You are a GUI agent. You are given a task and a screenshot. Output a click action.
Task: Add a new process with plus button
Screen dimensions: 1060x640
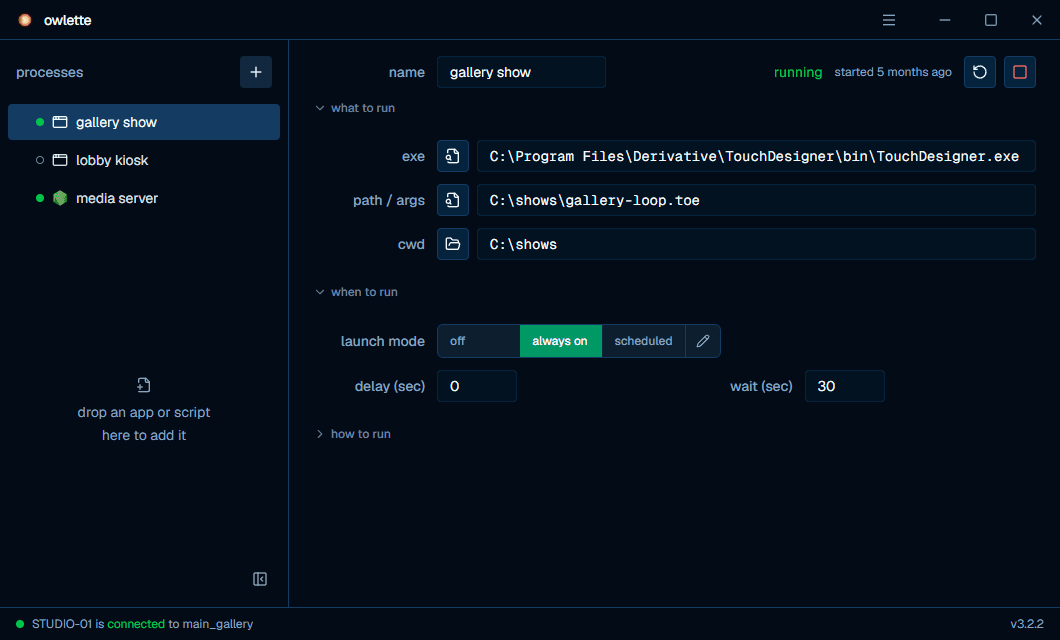coord(256,72)
